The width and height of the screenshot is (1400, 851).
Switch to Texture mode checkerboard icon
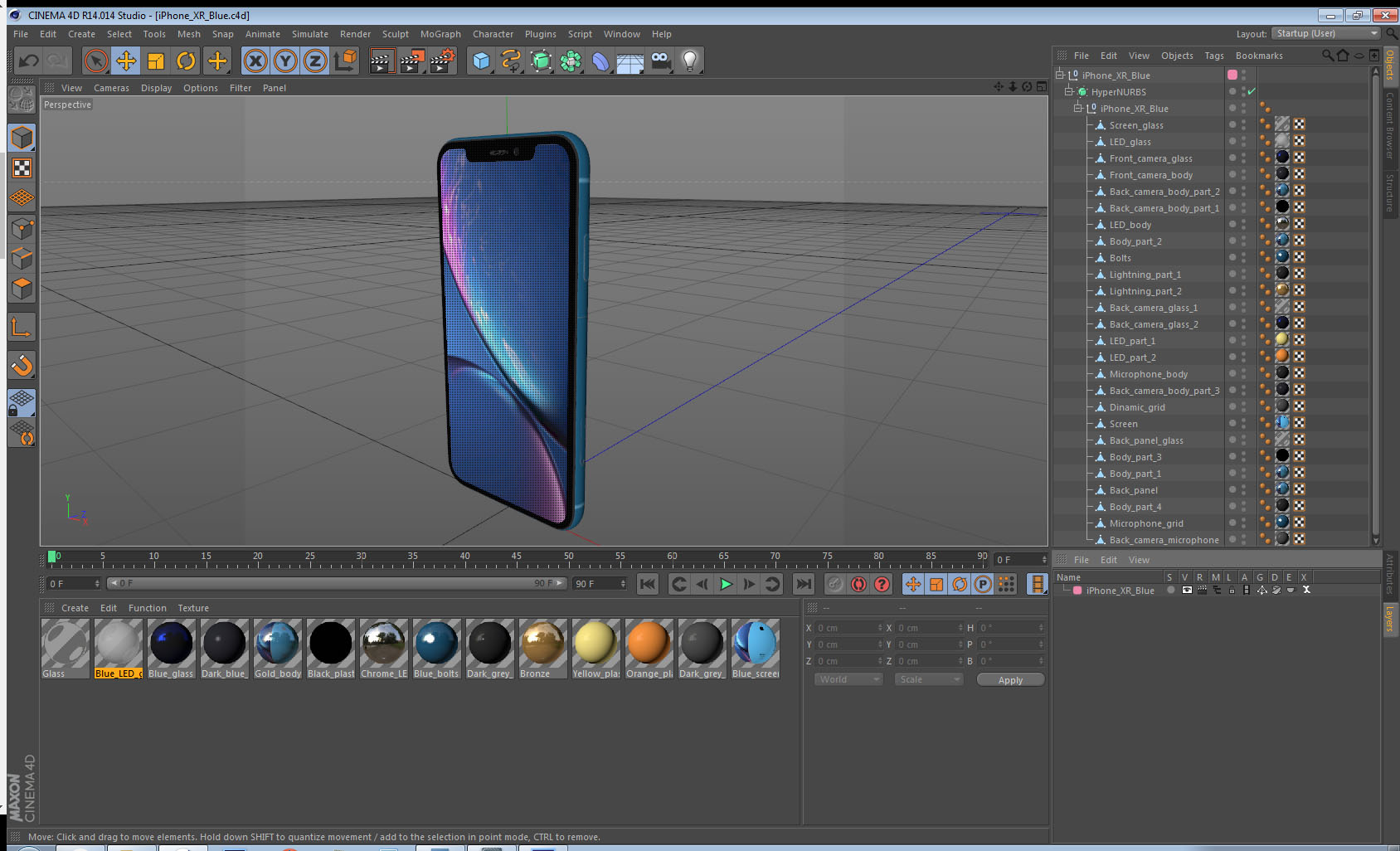click(22, 168)
